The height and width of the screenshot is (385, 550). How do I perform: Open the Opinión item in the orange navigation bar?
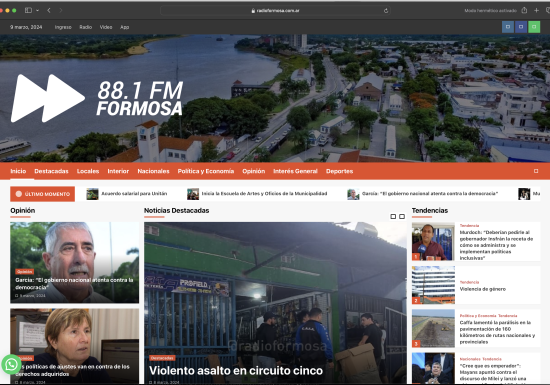(x=254, y=171)
